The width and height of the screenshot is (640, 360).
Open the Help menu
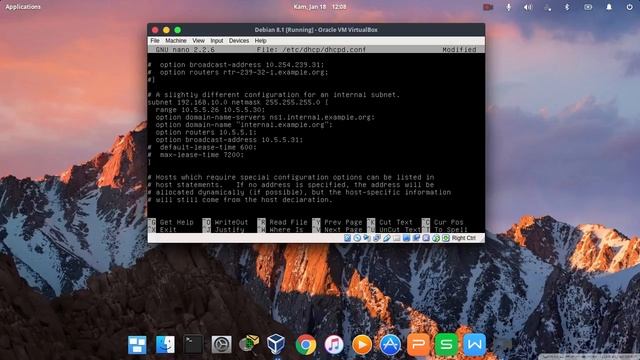pyautogui.click(x=260, y=41)
